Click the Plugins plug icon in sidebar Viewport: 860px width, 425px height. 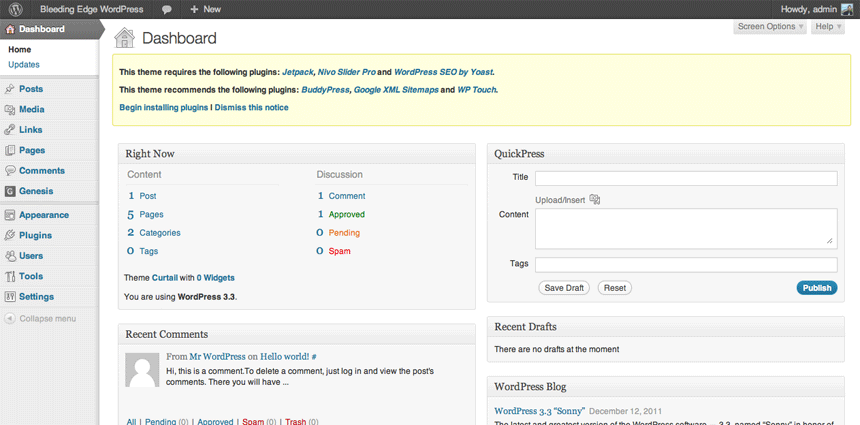tap(9, 235)
